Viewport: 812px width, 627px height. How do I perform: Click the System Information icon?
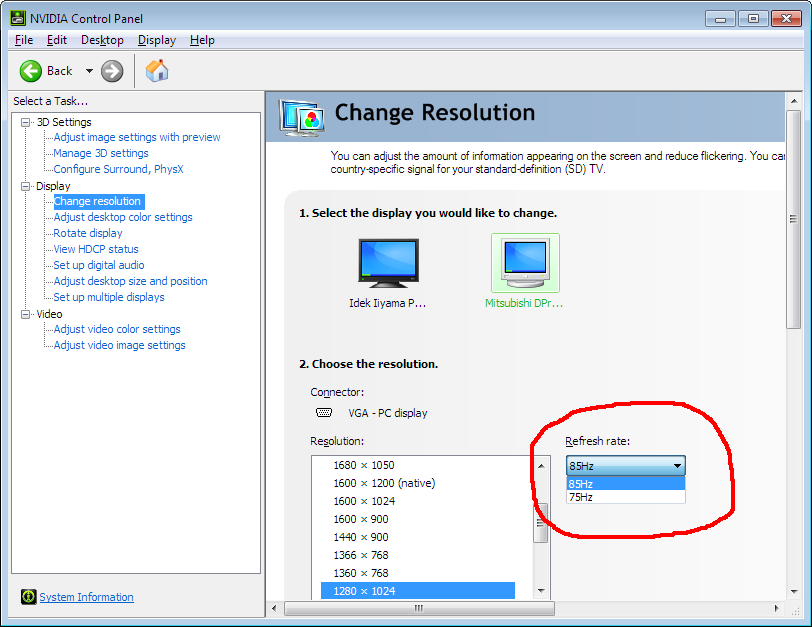[28, 596]
